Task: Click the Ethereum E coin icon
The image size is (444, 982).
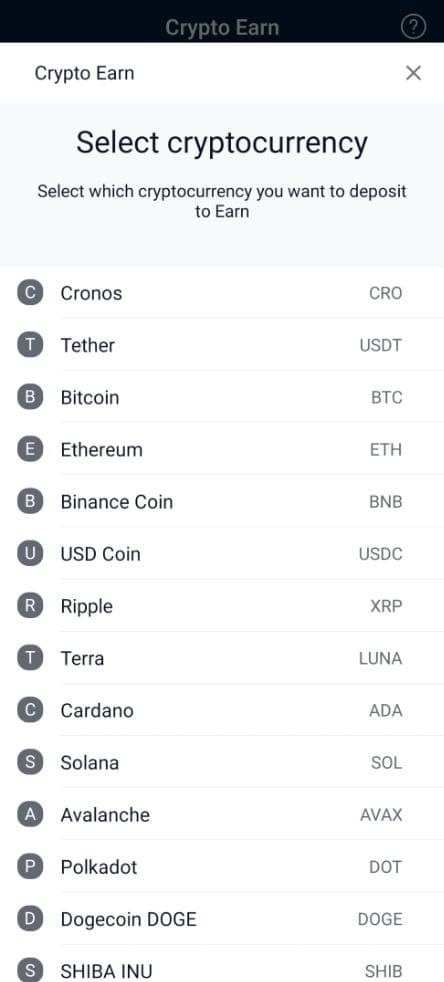Action: point(30,449)
